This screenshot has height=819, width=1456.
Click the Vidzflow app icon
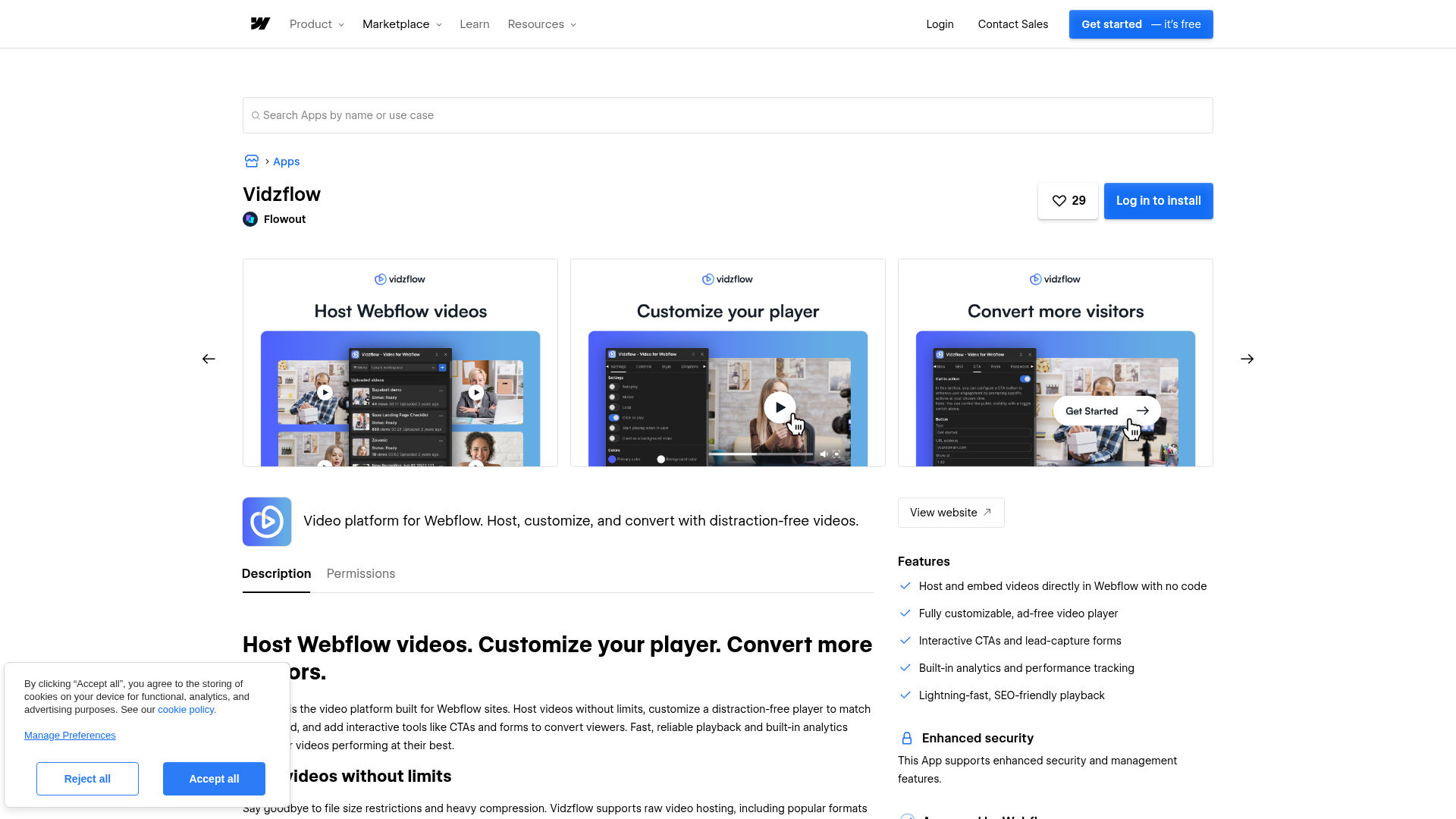pyautogui.click(x=267, y=522)
